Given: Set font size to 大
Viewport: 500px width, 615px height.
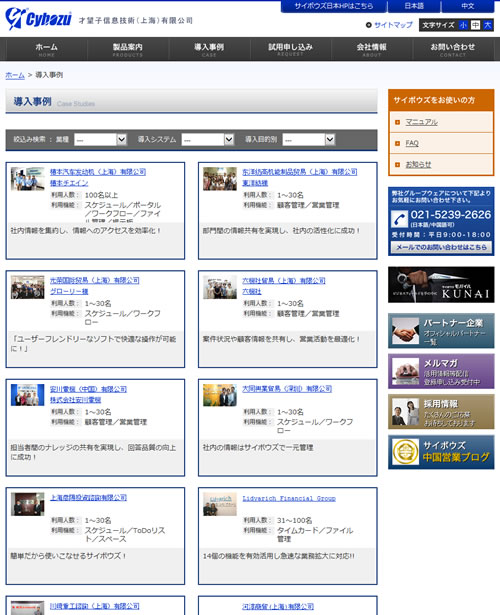Looking at the screenshot, I should coord(487,25).
